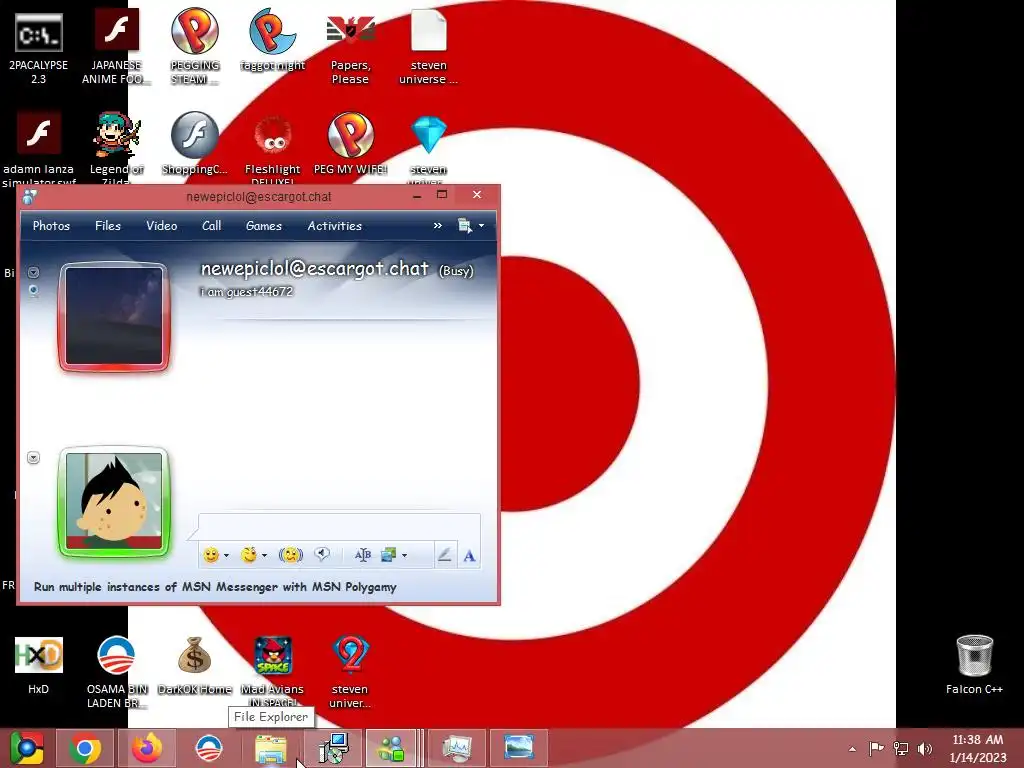Expand the emoticon dropdown arrow

pyautogui.click(x=227, y=556)
